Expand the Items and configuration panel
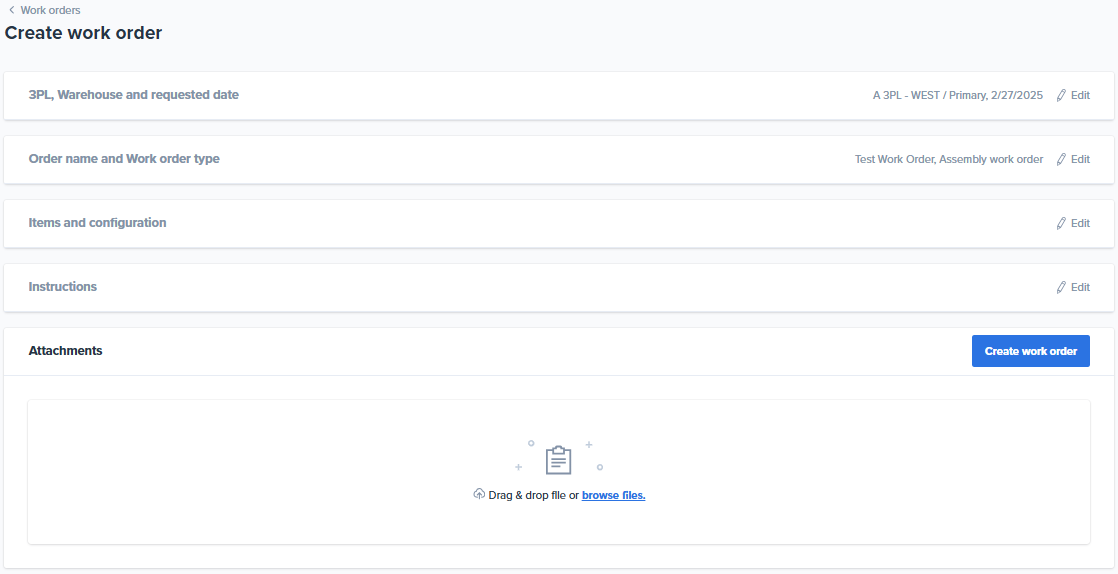 tap(558, 224)
